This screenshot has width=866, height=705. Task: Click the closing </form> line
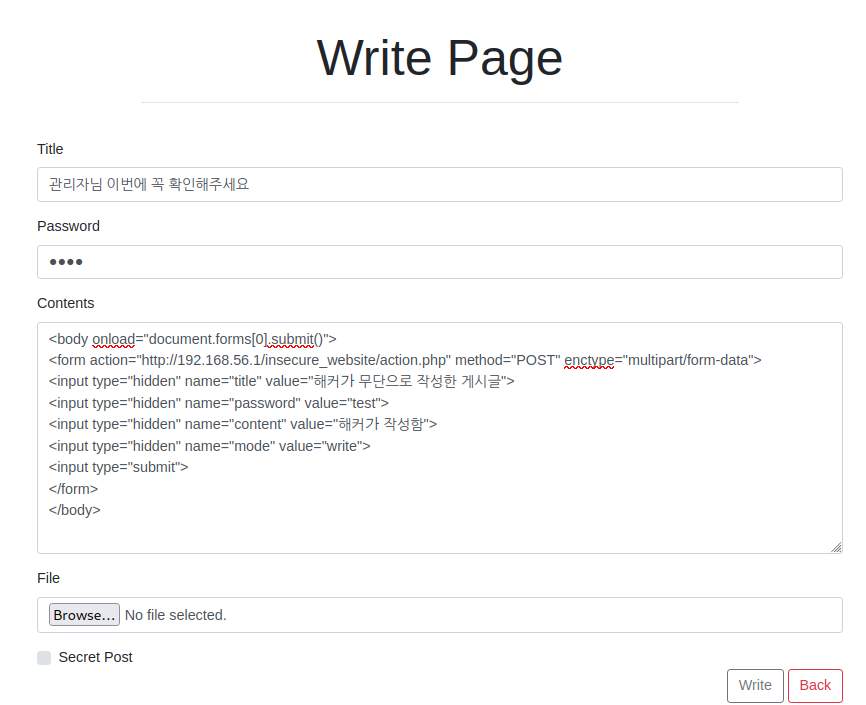click(x=73, y=489)
